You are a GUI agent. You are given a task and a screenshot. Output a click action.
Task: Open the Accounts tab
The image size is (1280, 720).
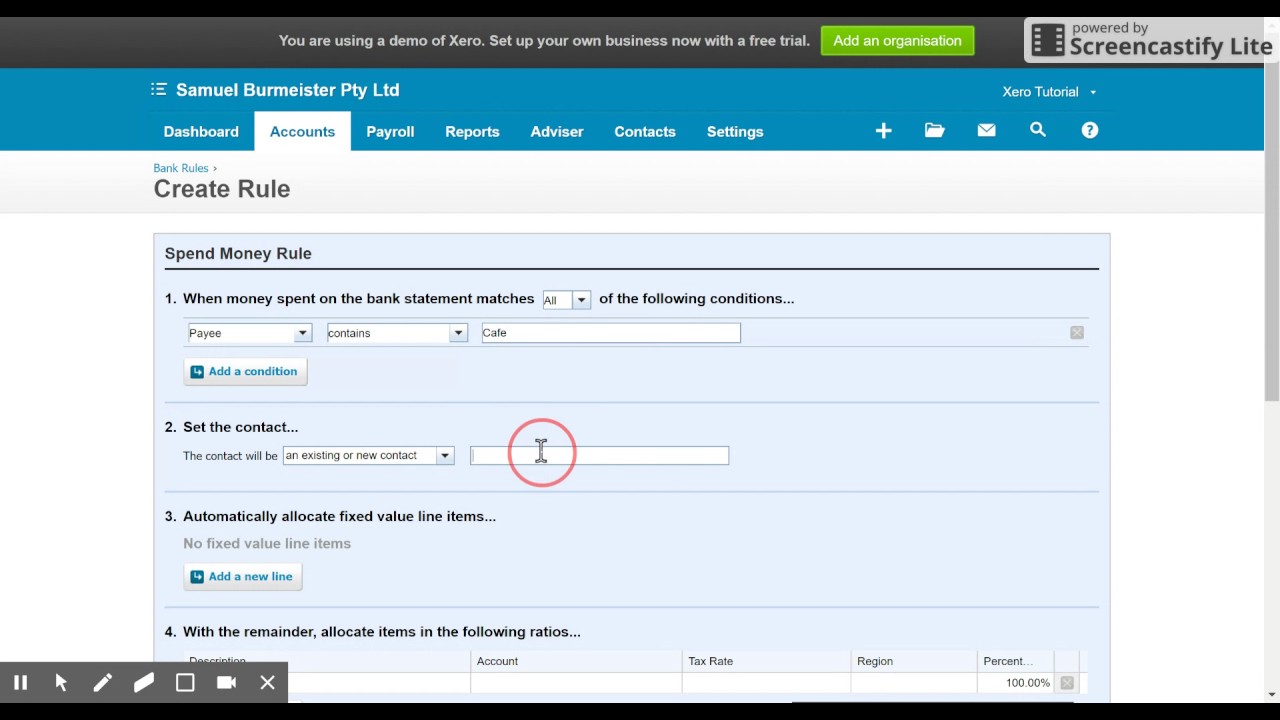[302, 131]
